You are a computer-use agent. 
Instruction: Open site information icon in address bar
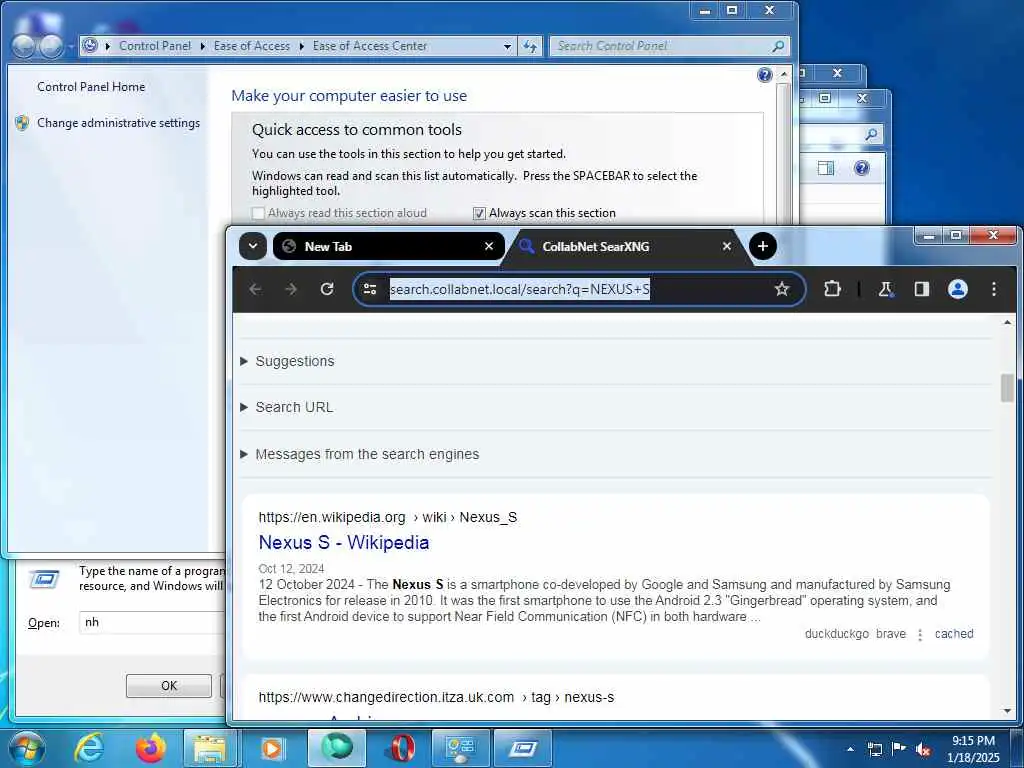[370, 289]
